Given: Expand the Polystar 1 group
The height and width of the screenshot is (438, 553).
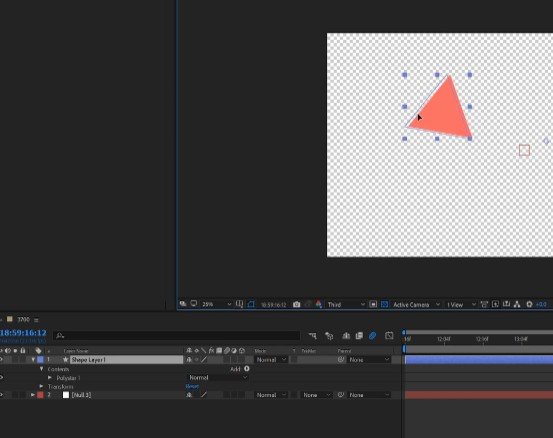Looking at the screenshot, I should pos(50,378).
